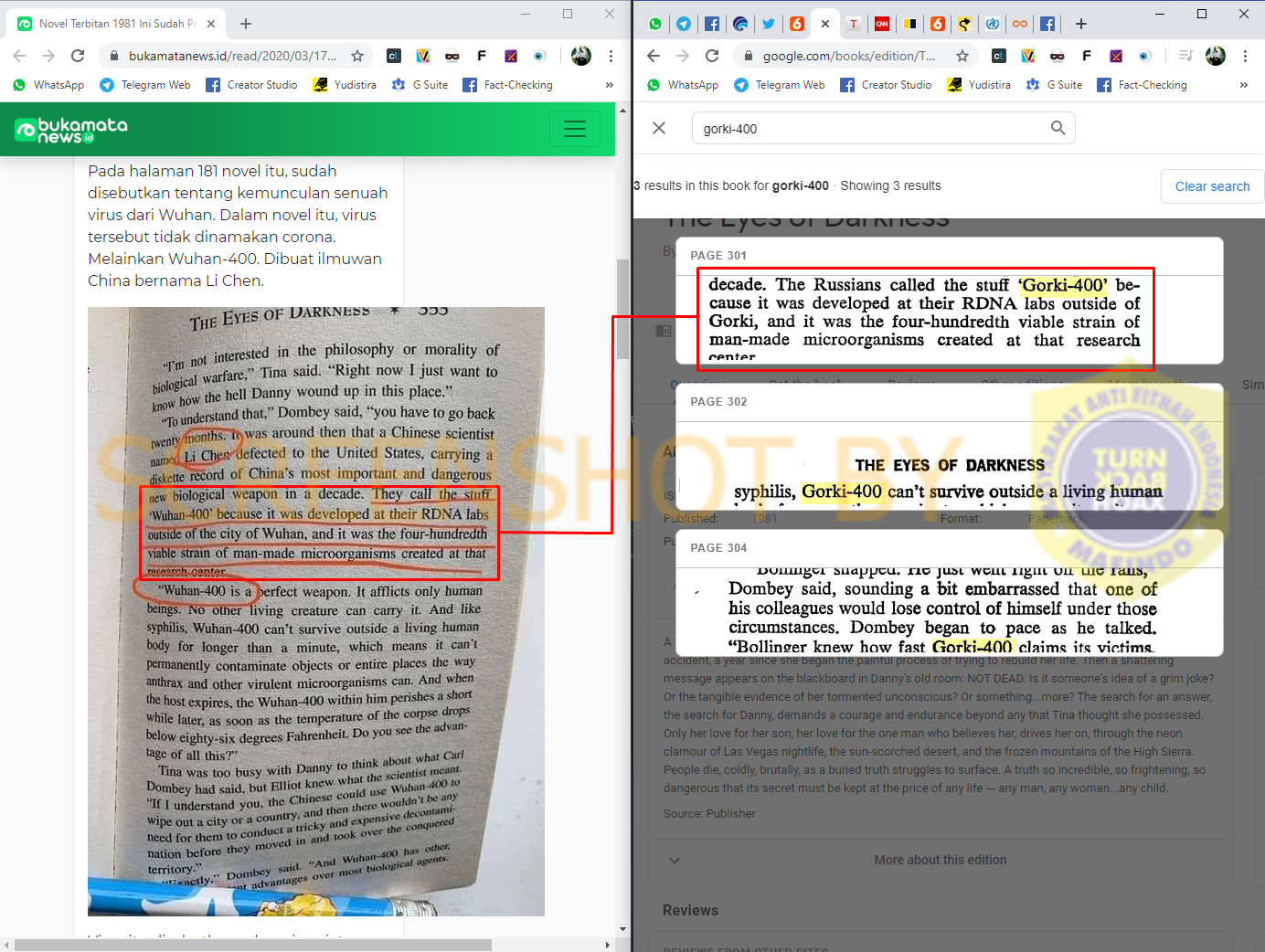The width and height of the screenshot is (1265, 952).
Task: Expand hidden bookmarks chevron in right window
Action: click(x=1244, y=85)
